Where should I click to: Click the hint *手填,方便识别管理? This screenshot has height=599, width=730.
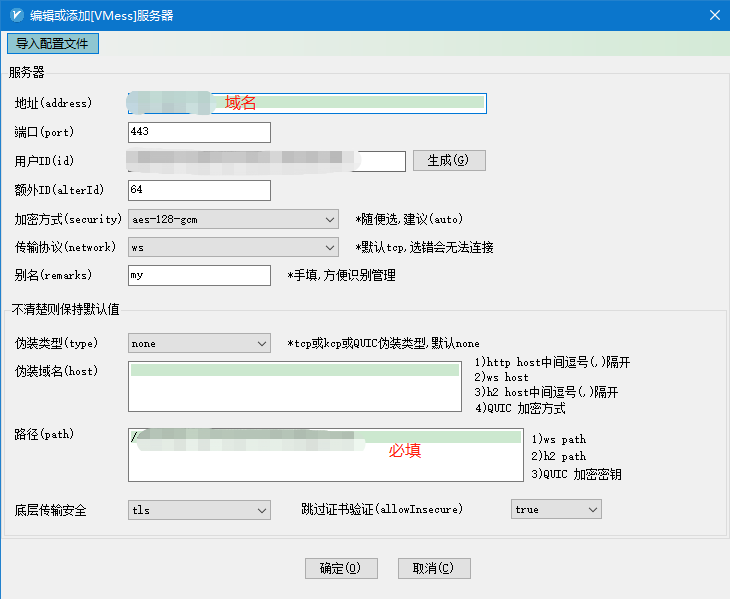pos(341,276)
